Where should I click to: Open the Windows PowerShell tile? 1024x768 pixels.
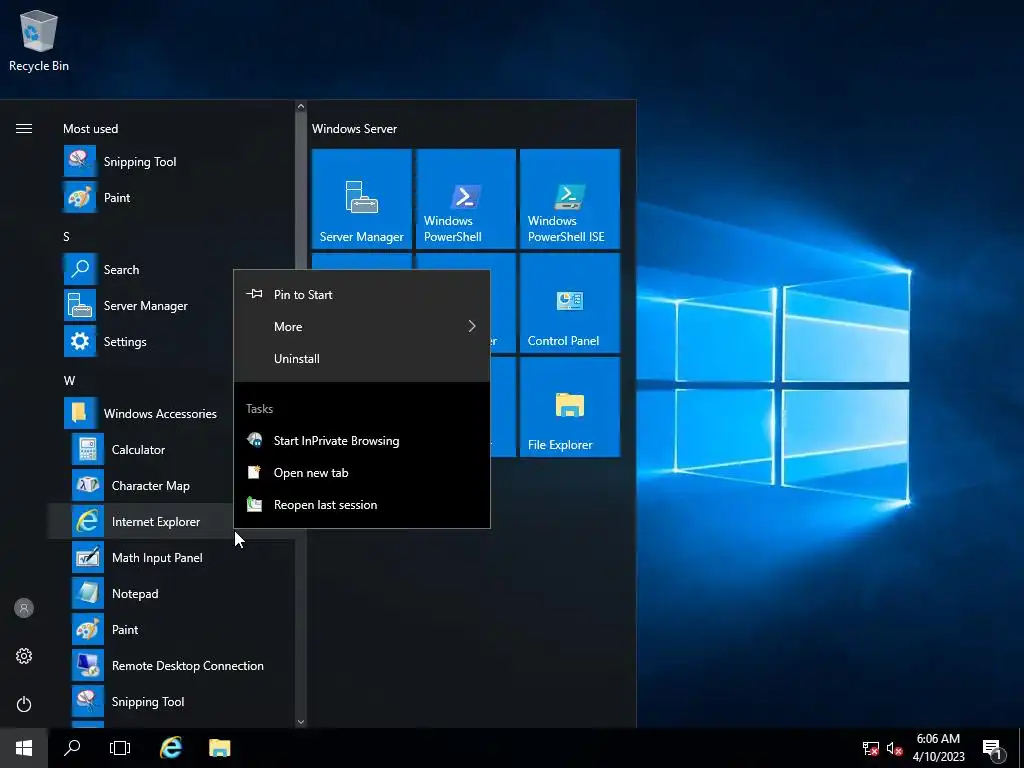466,199
